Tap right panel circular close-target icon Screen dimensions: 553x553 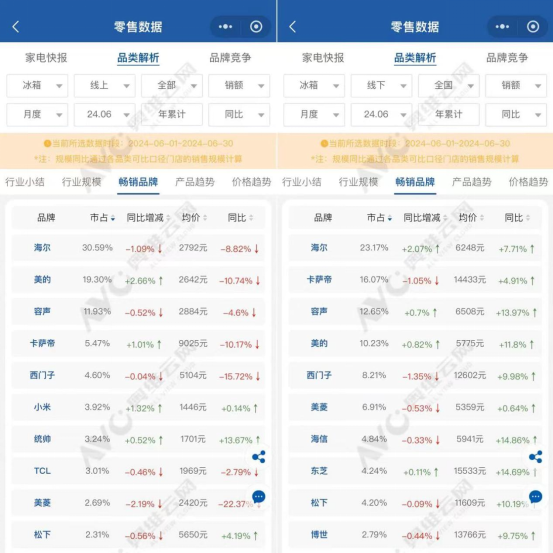533,27
